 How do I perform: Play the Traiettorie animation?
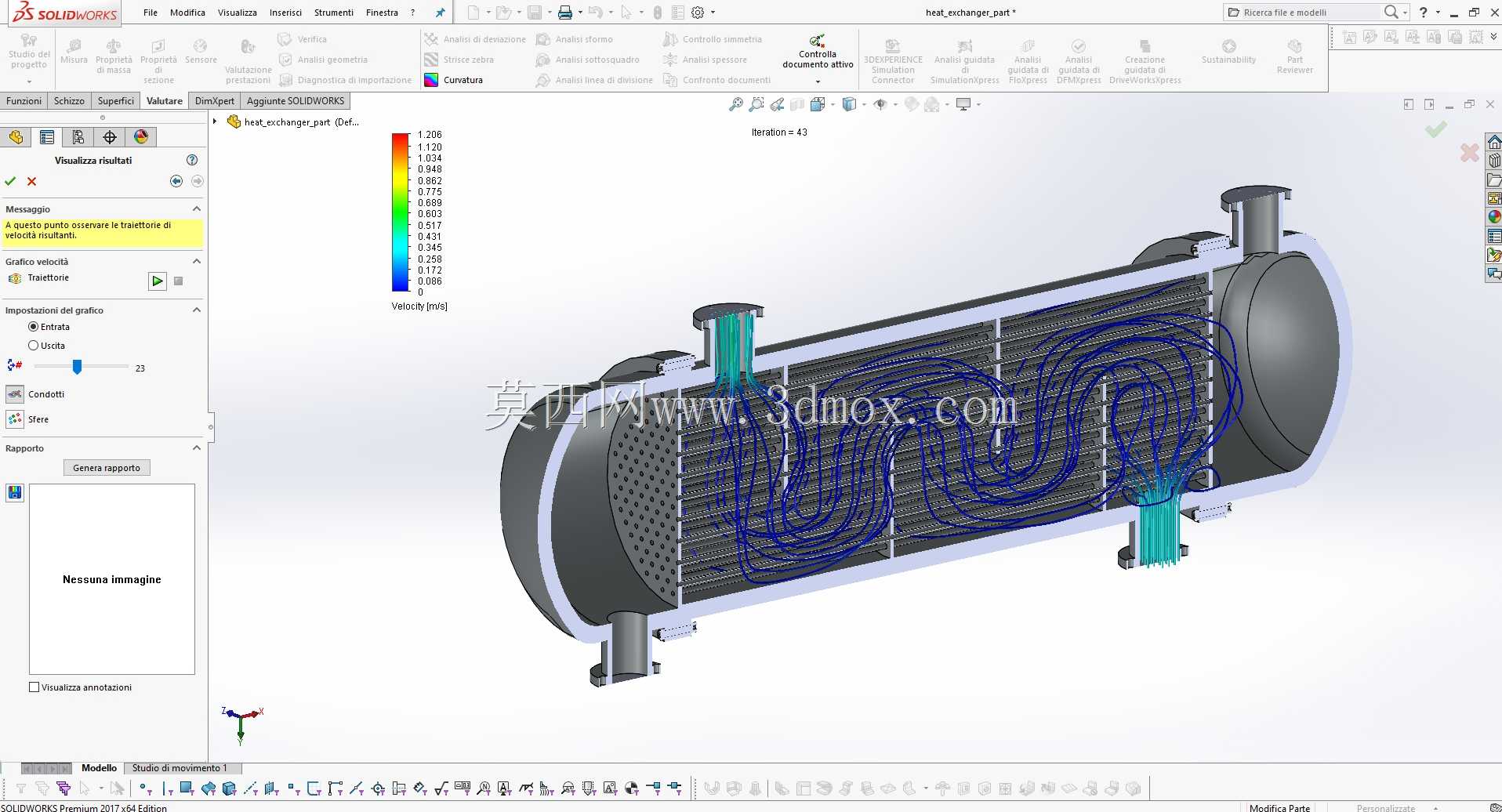158,281
